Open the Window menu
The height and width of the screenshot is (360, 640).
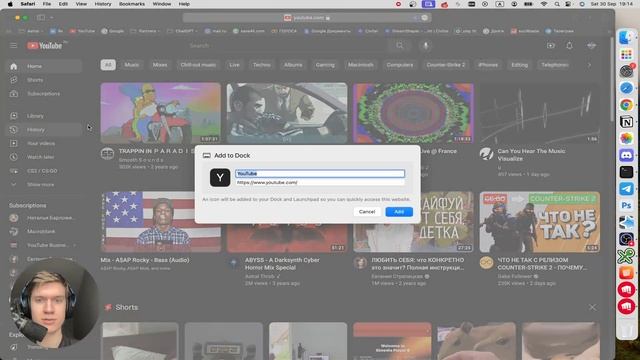click(162, 4)
